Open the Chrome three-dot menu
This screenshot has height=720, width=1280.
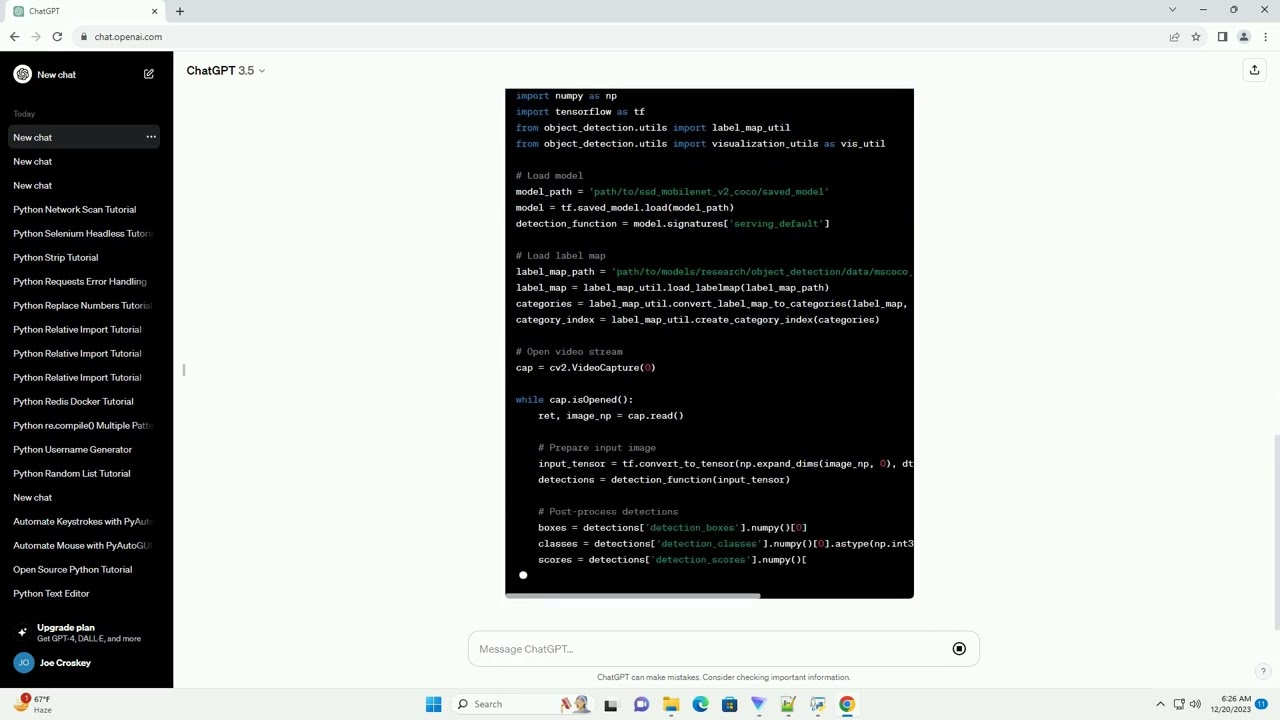click(x=1265, y=37)
